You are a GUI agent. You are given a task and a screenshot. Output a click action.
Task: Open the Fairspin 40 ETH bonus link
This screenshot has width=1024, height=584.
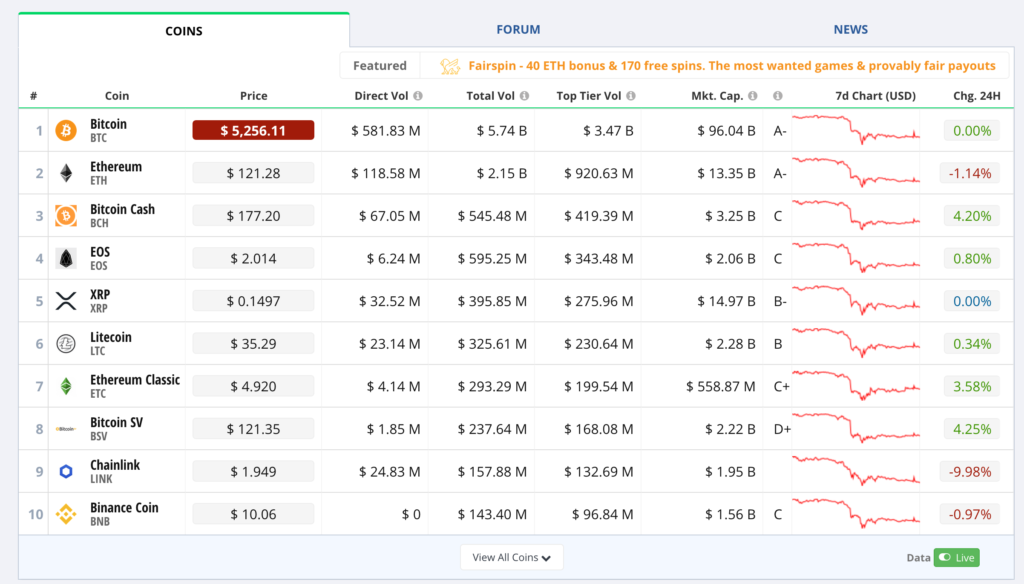[732, 66]
